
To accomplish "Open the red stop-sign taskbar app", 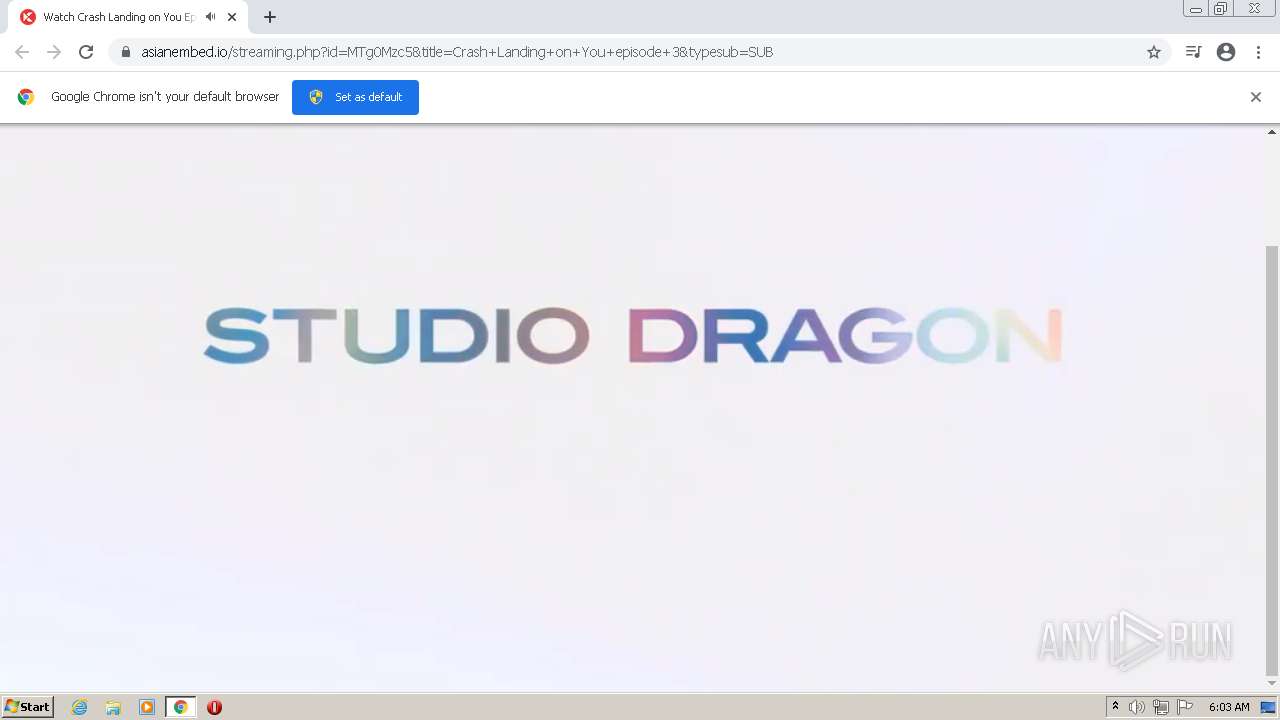I will pos(214,707).
